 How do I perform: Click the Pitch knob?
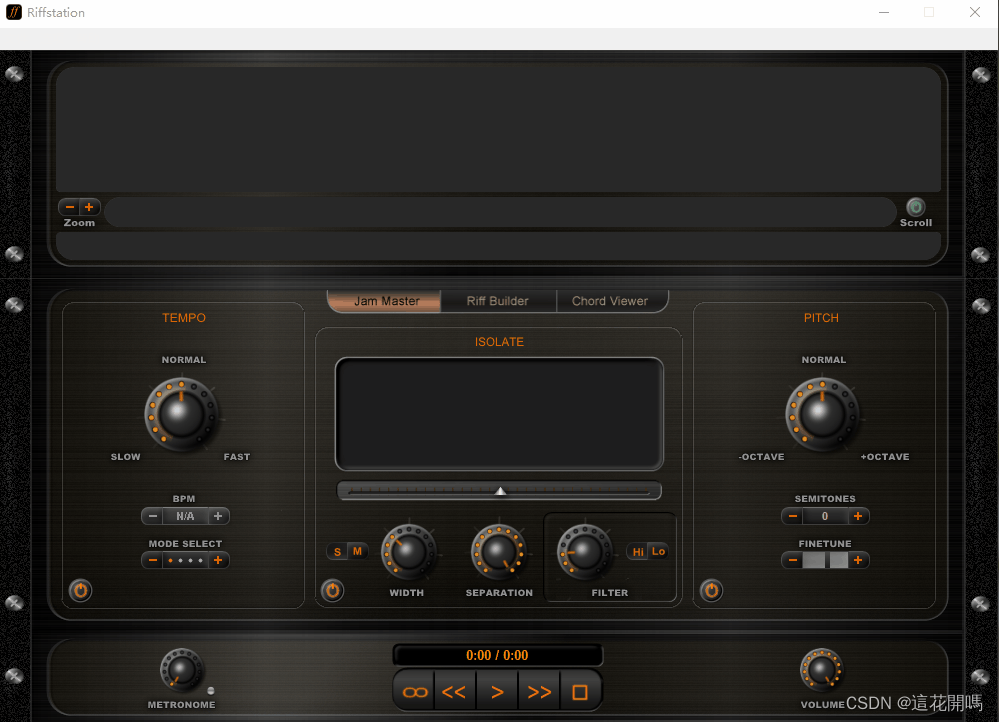[x=823, y=414]
